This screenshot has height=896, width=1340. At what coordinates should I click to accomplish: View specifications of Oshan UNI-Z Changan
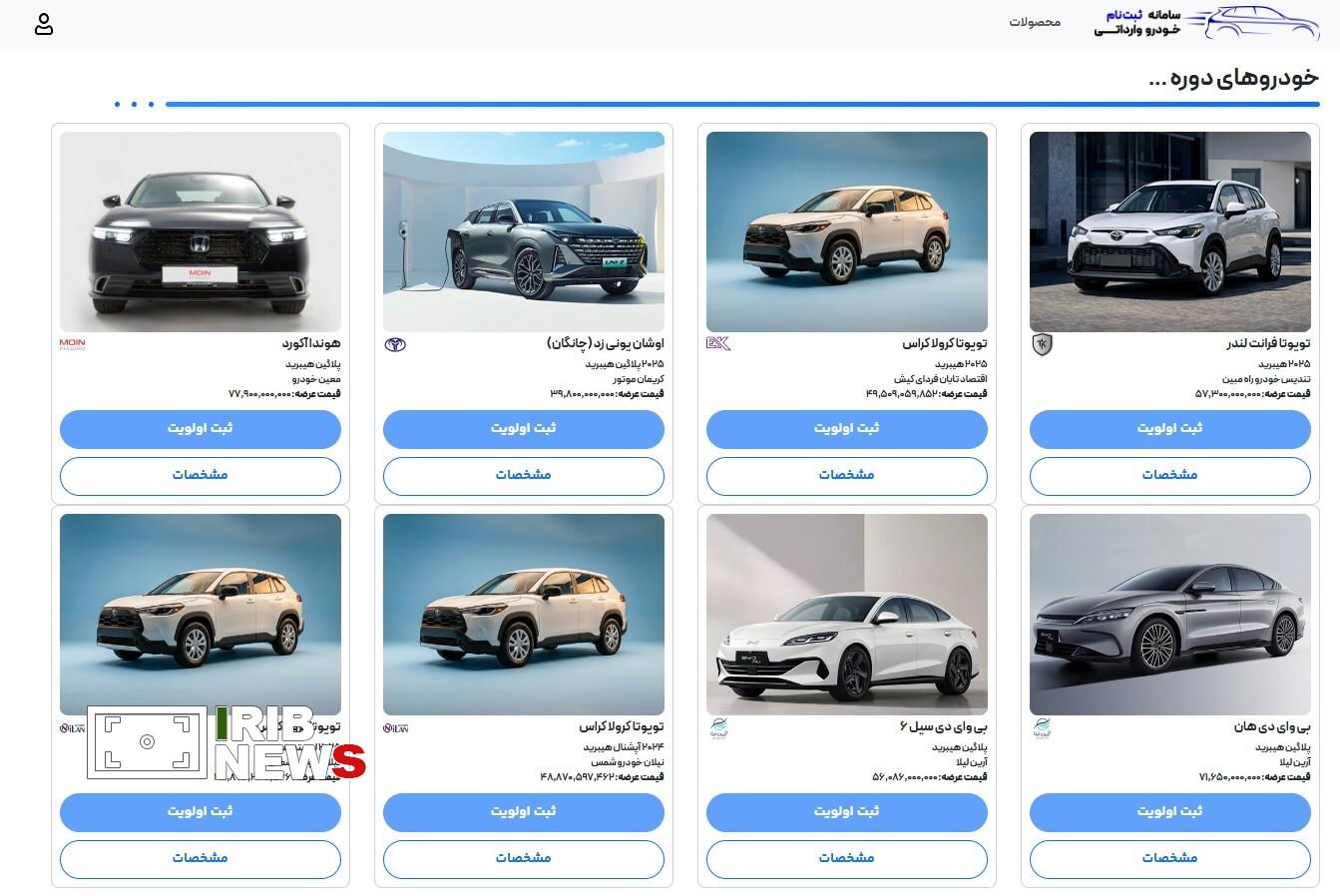point(523,476)
